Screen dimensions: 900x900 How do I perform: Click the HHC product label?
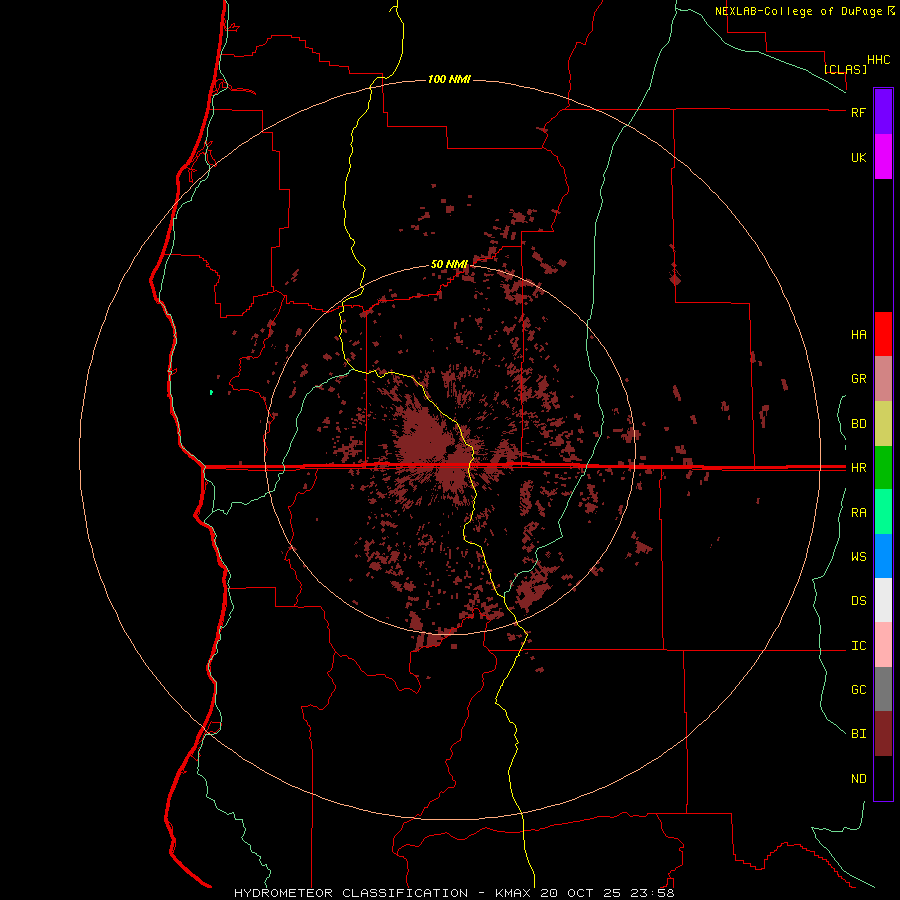click(879, 60)
